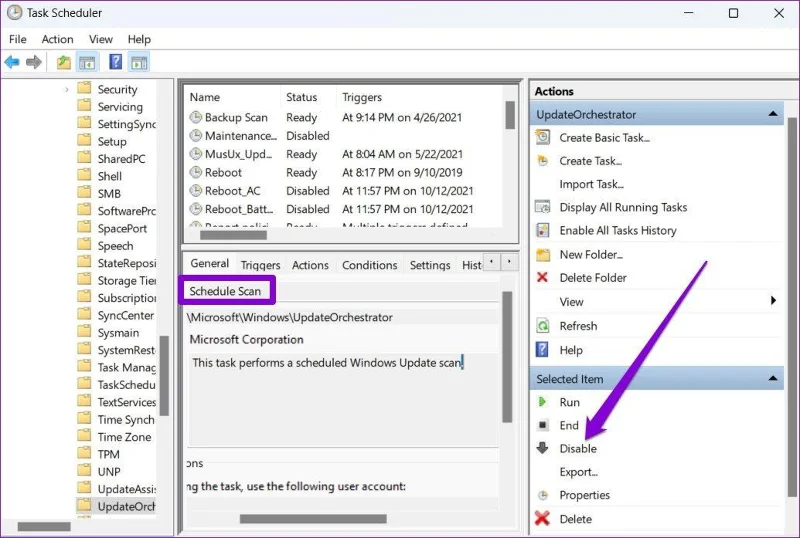Select the SharedPC folder in tree

click(x=121, y=159)
